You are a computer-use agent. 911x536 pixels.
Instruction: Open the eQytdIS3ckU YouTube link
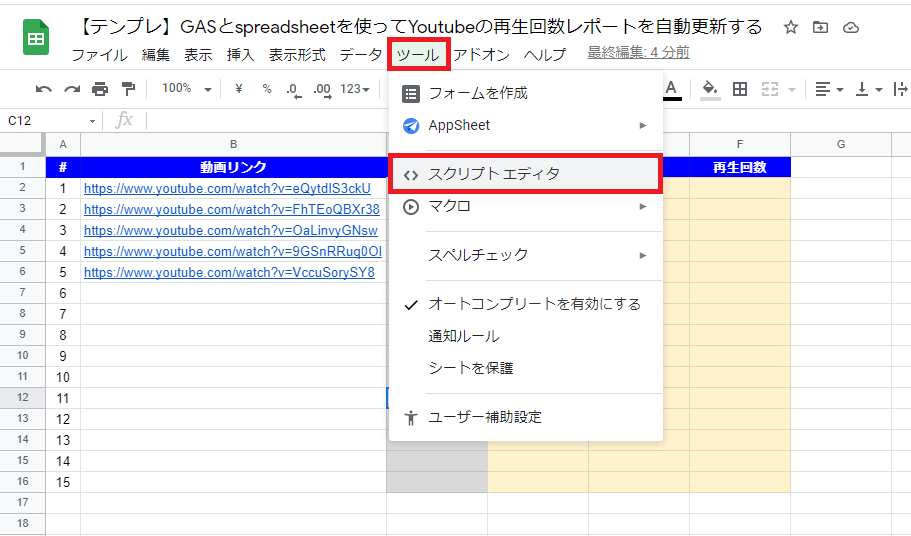pyautogui.click(x=227, y=189)
